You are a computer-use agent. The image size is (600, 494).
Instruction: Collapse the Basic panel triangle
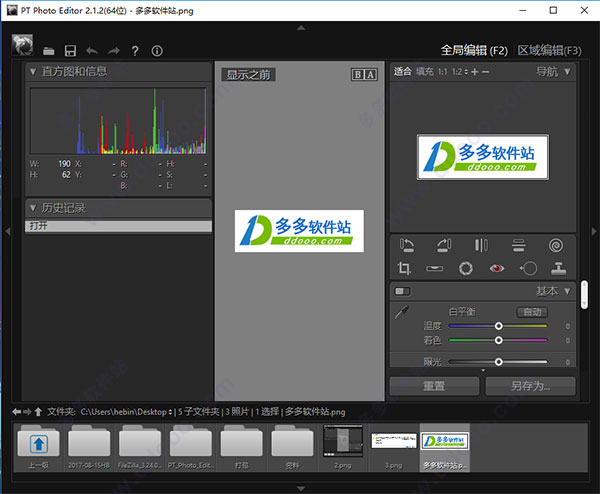(567, 291)
